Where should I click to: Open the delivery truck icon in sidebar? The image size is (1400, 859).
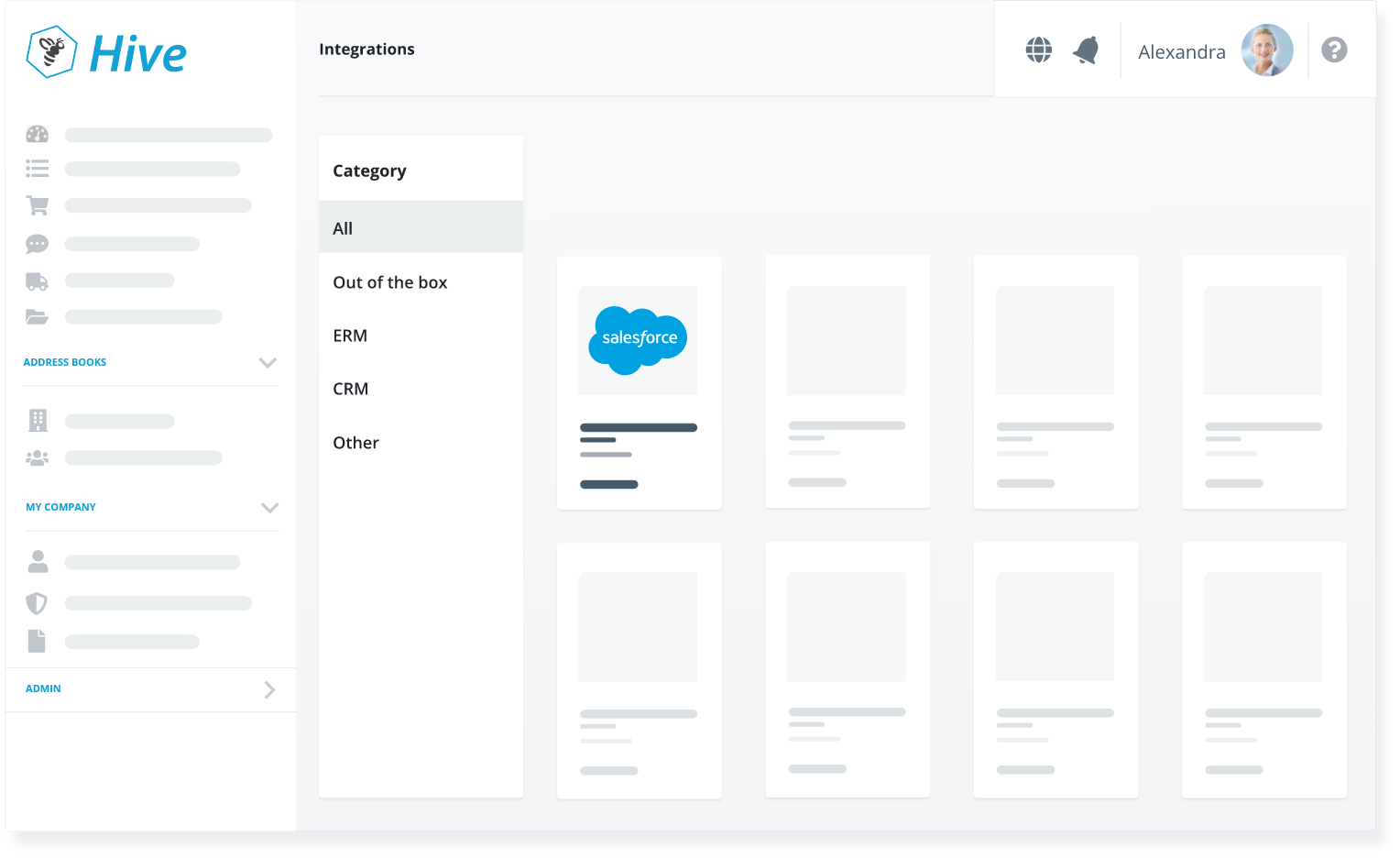pyautogui.click(x=38, y=281)
